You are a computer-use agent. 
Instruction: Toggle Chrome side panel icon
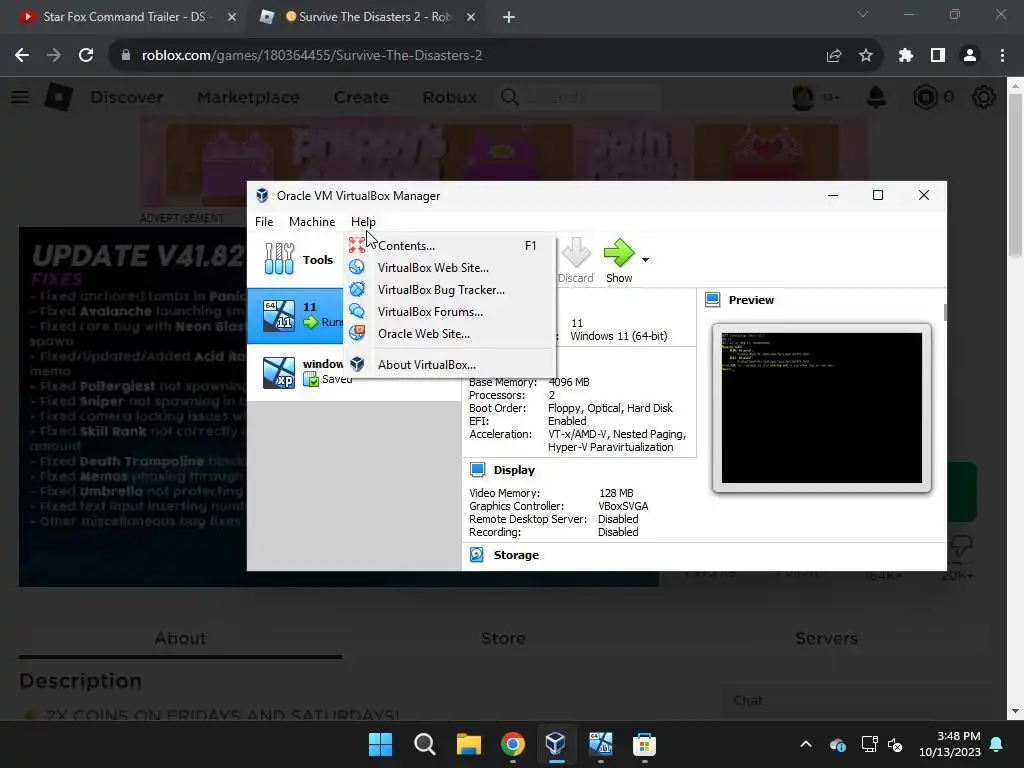pos(938,56)
